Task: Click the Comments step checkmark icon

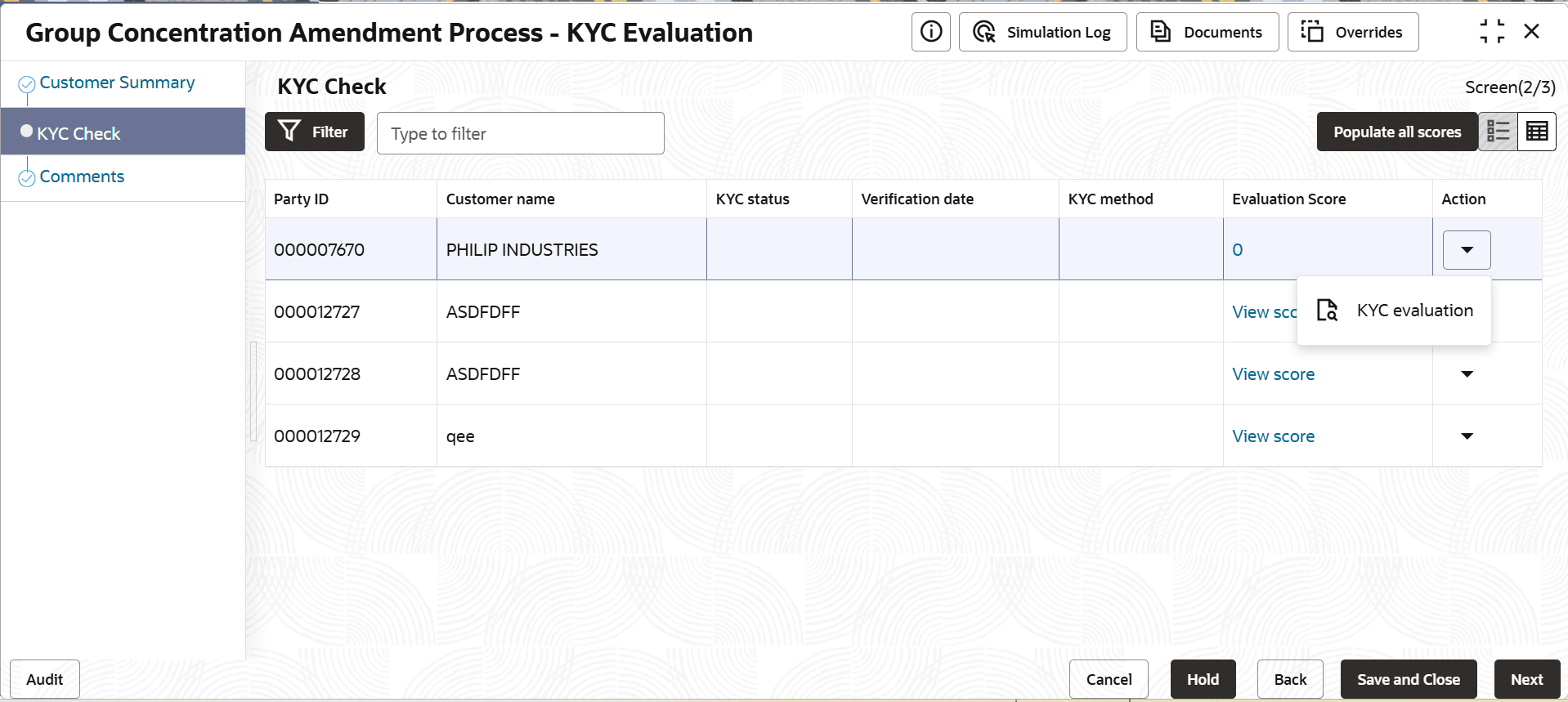Action: [x=27, y=178]
